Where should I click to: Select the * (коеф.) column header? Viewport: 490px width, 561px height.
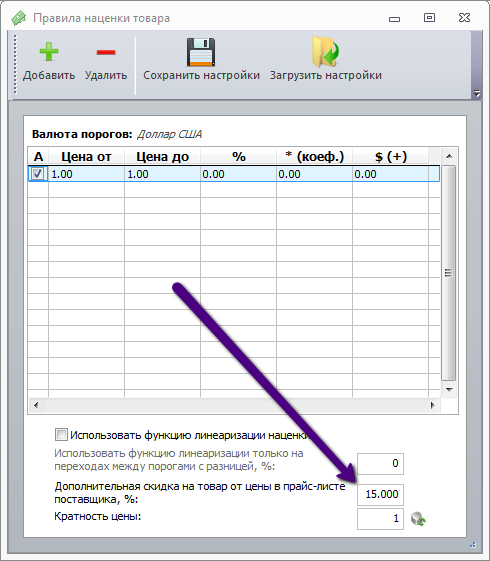[314, 157]
